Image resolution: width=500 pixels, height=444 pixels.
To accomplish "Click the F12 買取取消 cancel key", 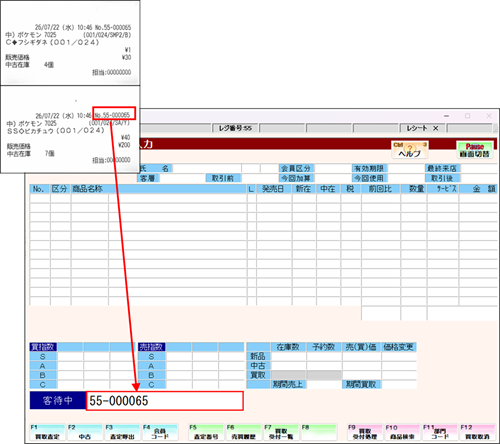I will [x=477, y=432].
